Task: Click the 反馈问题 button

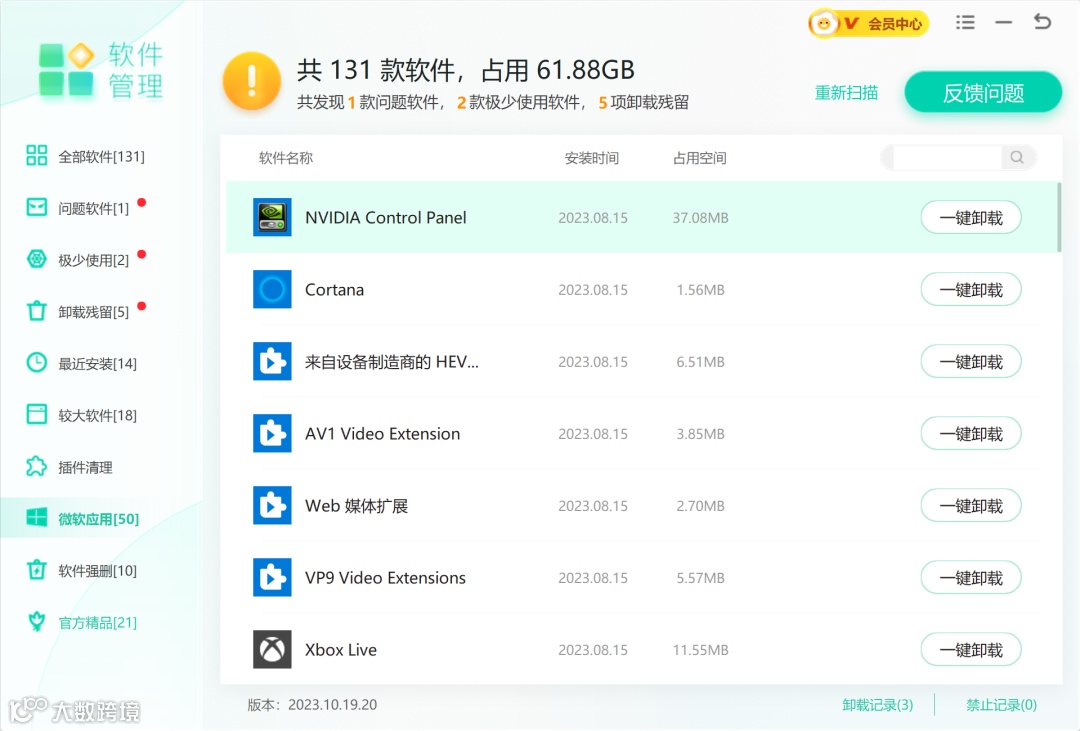Action: pyautogui.click(x=983, y=92)
